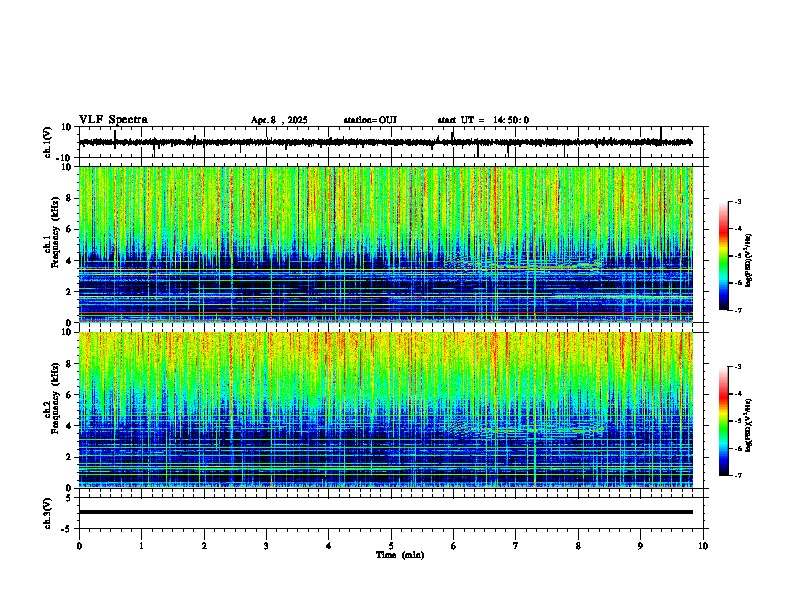Click the ch.1 color bar 'log(PSD)' label
Viewport: 792px width, 612px height.
click(748, 260)
